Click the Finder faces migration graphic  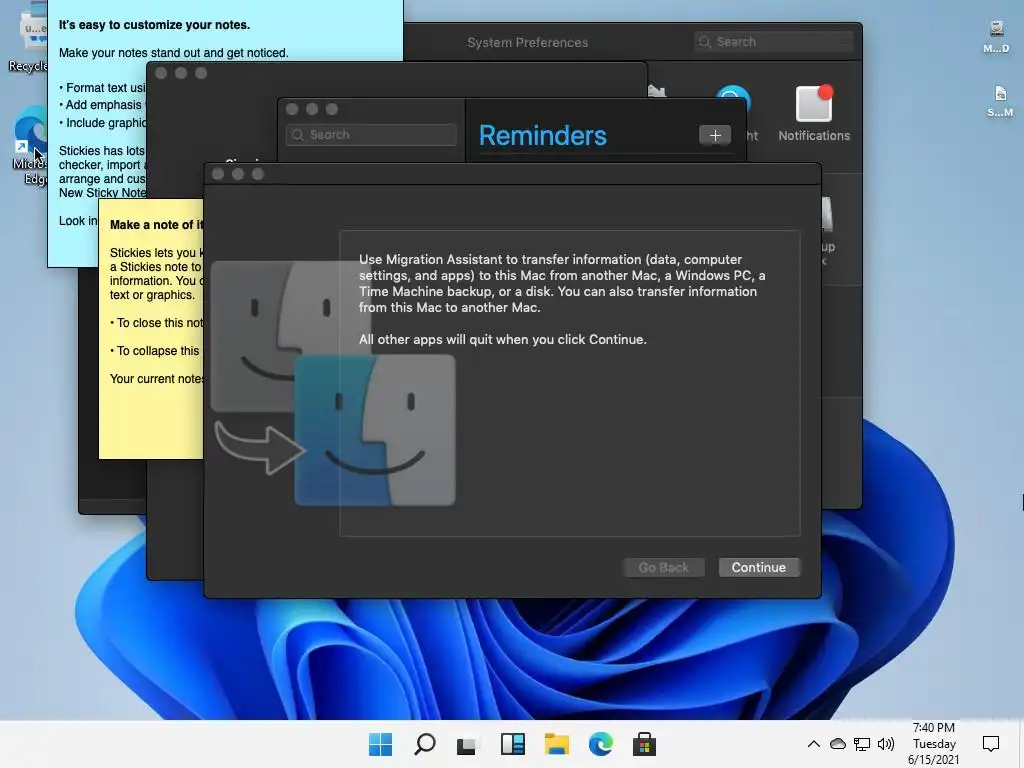[x=333, y=383]
